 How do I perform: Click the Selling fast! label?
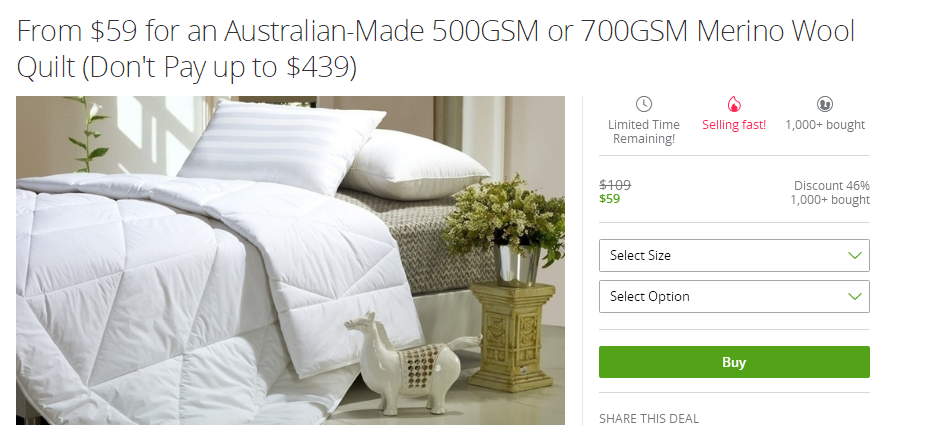point(734,125)
